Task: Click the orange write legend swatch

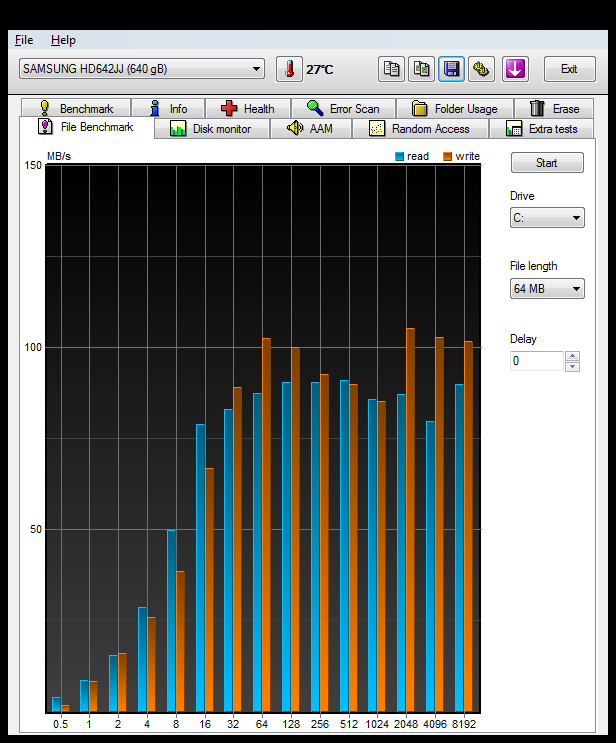Action: [447, 156]
